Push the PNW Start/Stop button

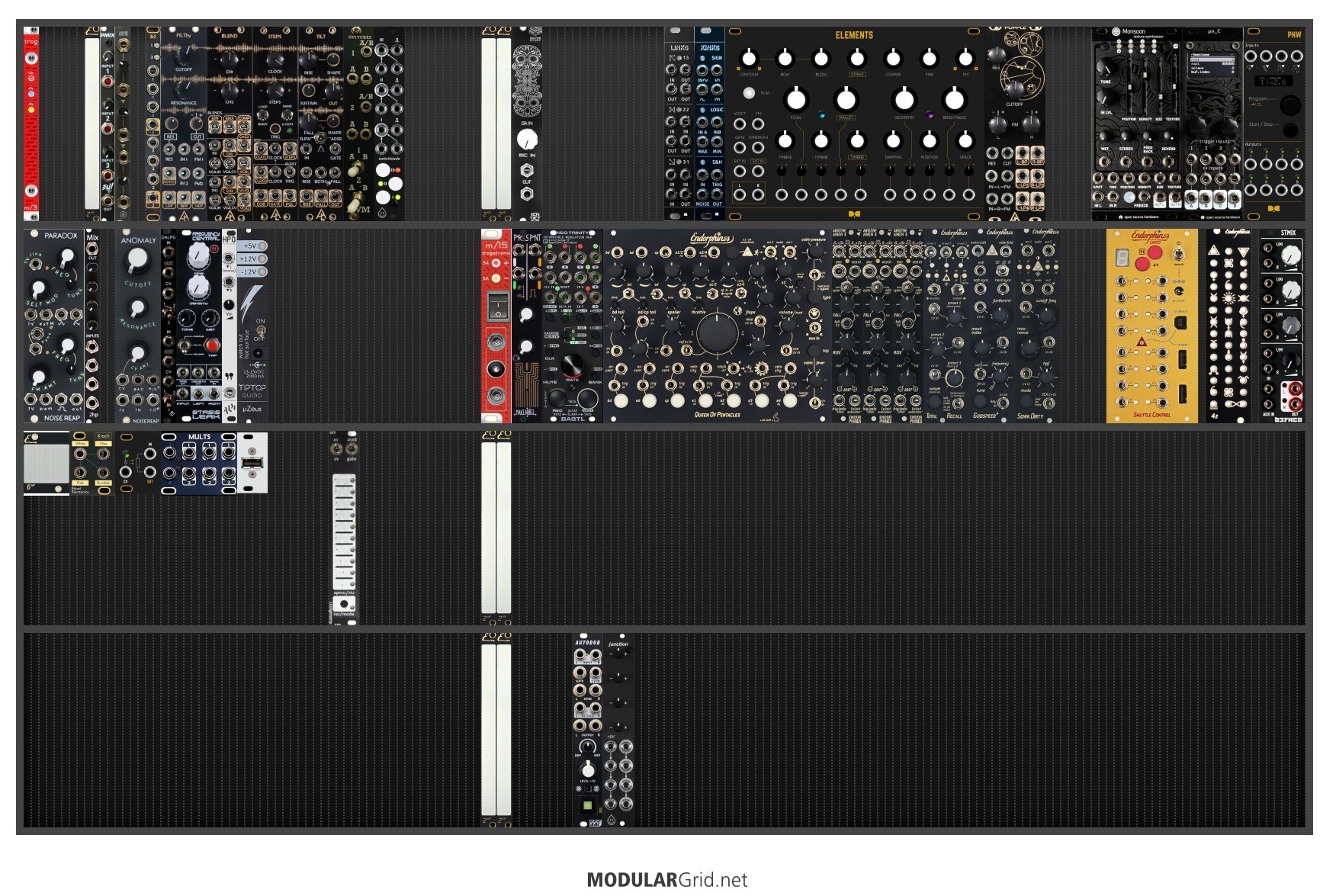click(1289, 130)
